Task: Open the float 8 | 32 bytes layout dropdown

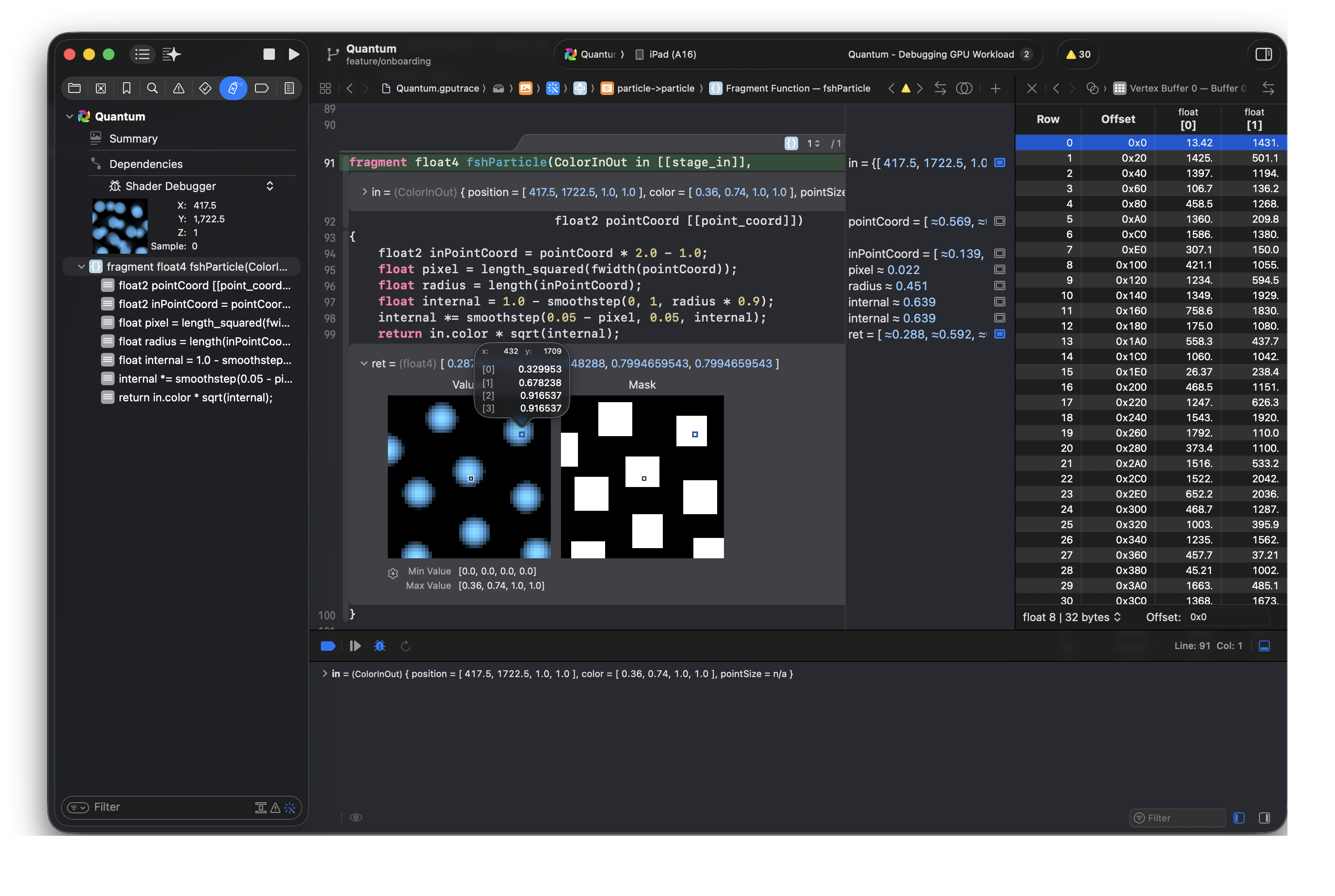Action: (x=1071, y=617)
